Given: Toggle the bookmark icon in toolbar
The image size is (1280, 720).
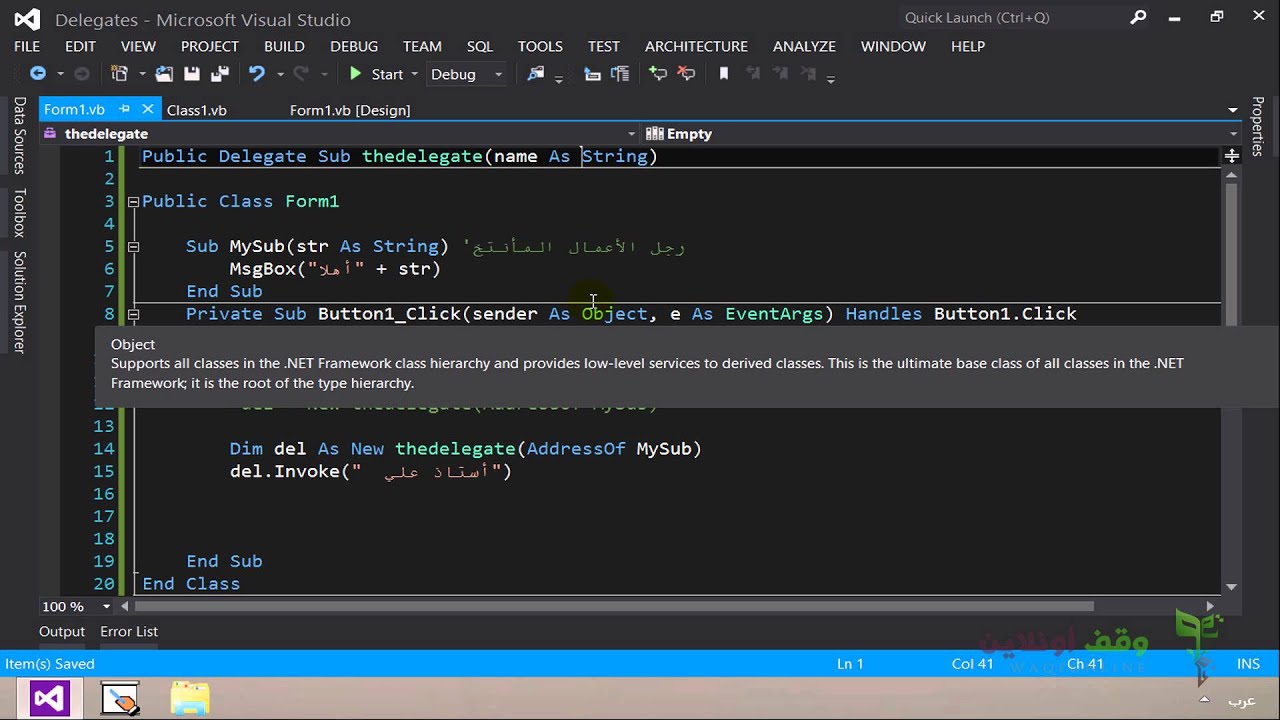Looking at the screenshot, I should tap(724, 73).
